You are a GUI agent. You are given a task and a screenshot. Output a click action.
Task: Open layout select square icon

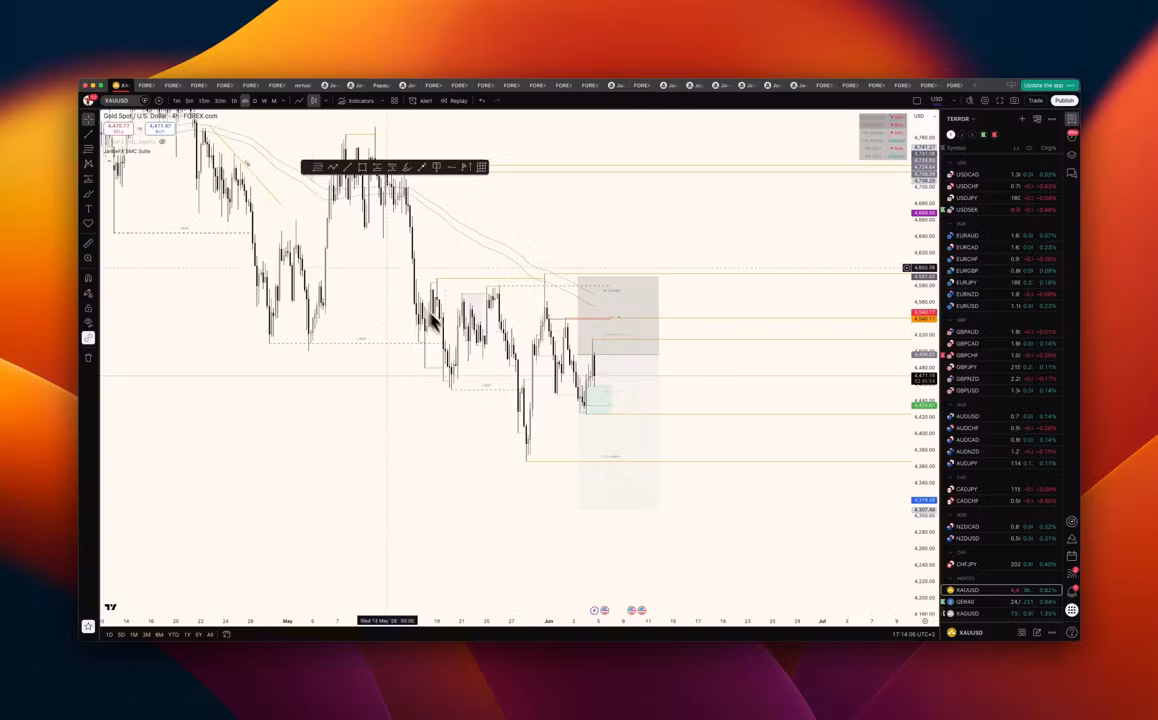pos(917,100)
